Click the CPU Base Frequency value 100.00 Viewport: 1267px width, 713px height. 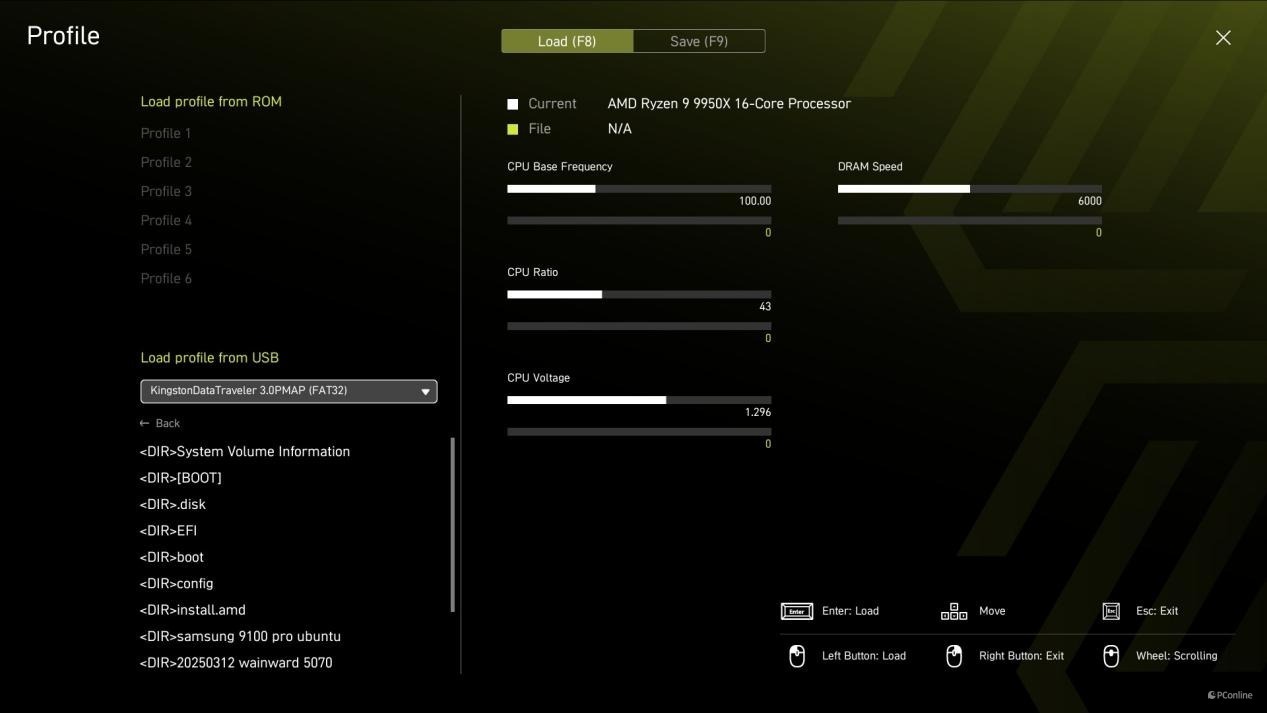pyautogui.click(x=755, y=201)
